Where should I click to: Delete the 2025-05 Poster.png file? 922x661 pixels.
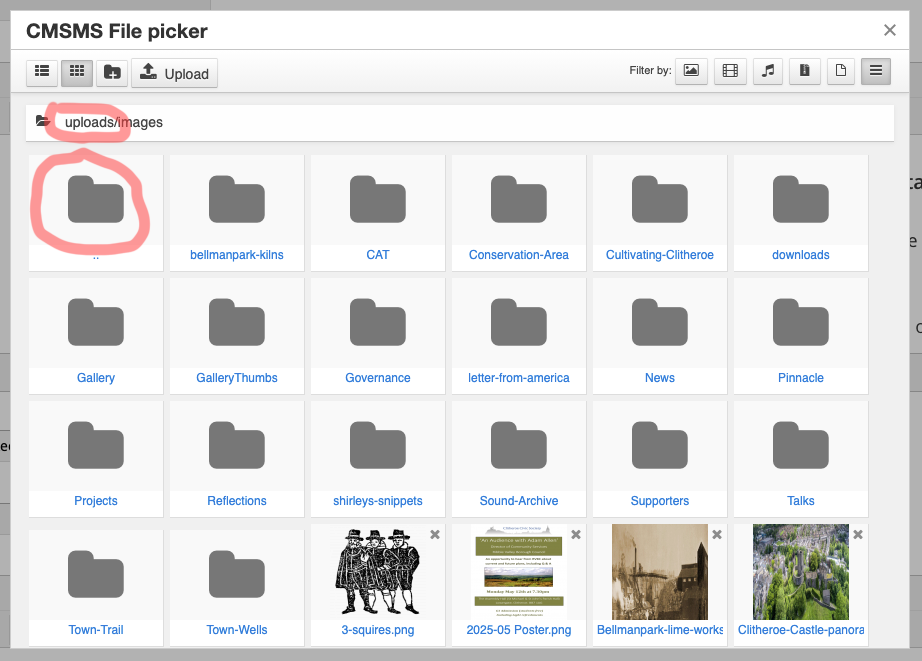(576, 535)
